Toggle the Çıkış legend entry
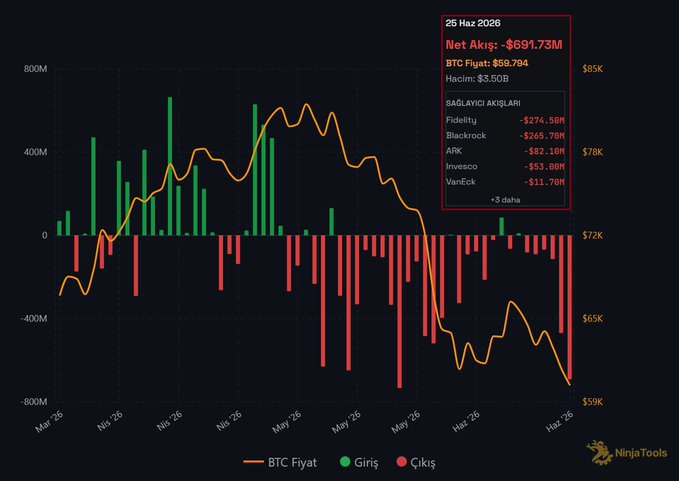The height and width of the screenshot is (481, 679). (416, 462)
